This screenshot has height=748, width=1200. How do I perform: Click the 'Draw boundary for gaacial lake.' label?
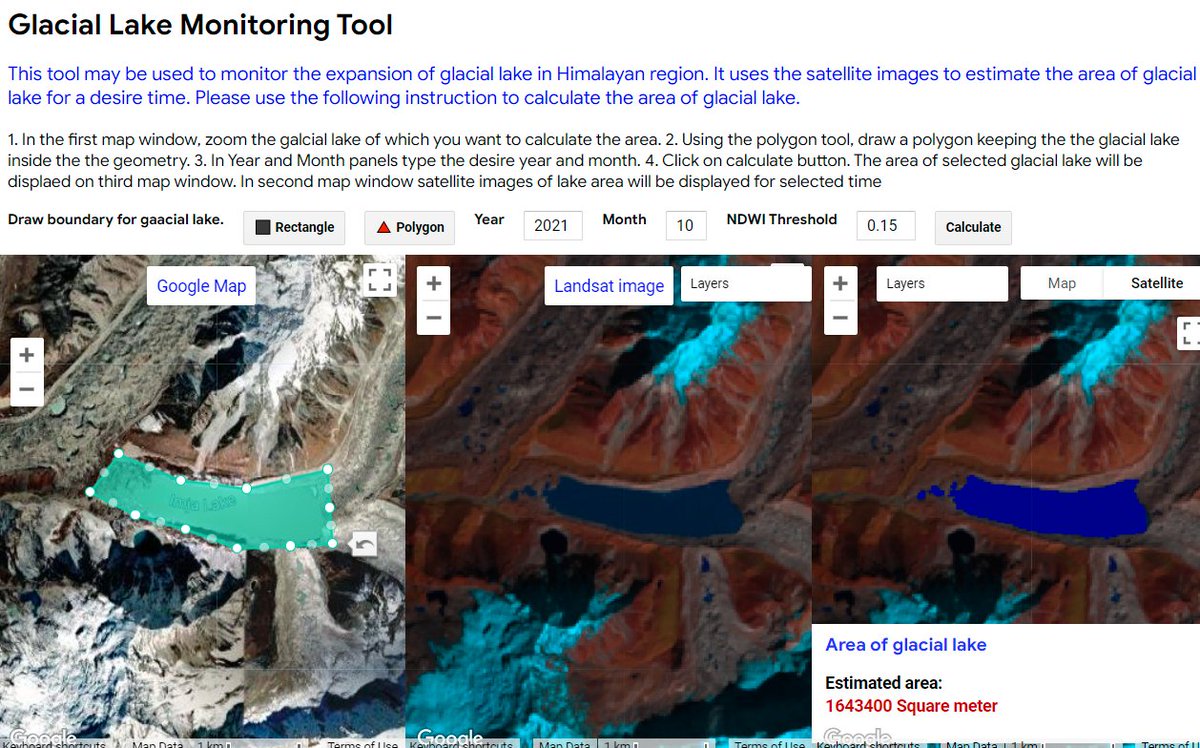point(116,219)
